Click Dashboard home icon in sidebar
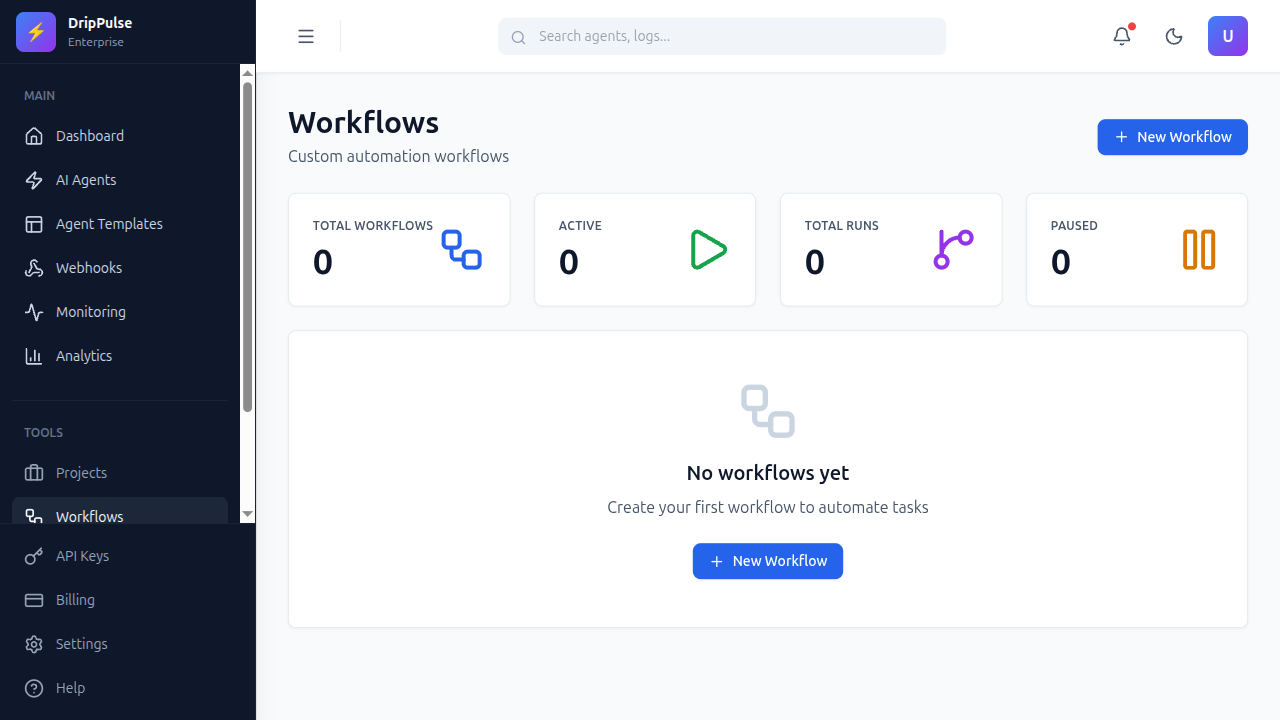This screenshot has height=720, width=1280. pyautogui.click(x=34, y=136)
